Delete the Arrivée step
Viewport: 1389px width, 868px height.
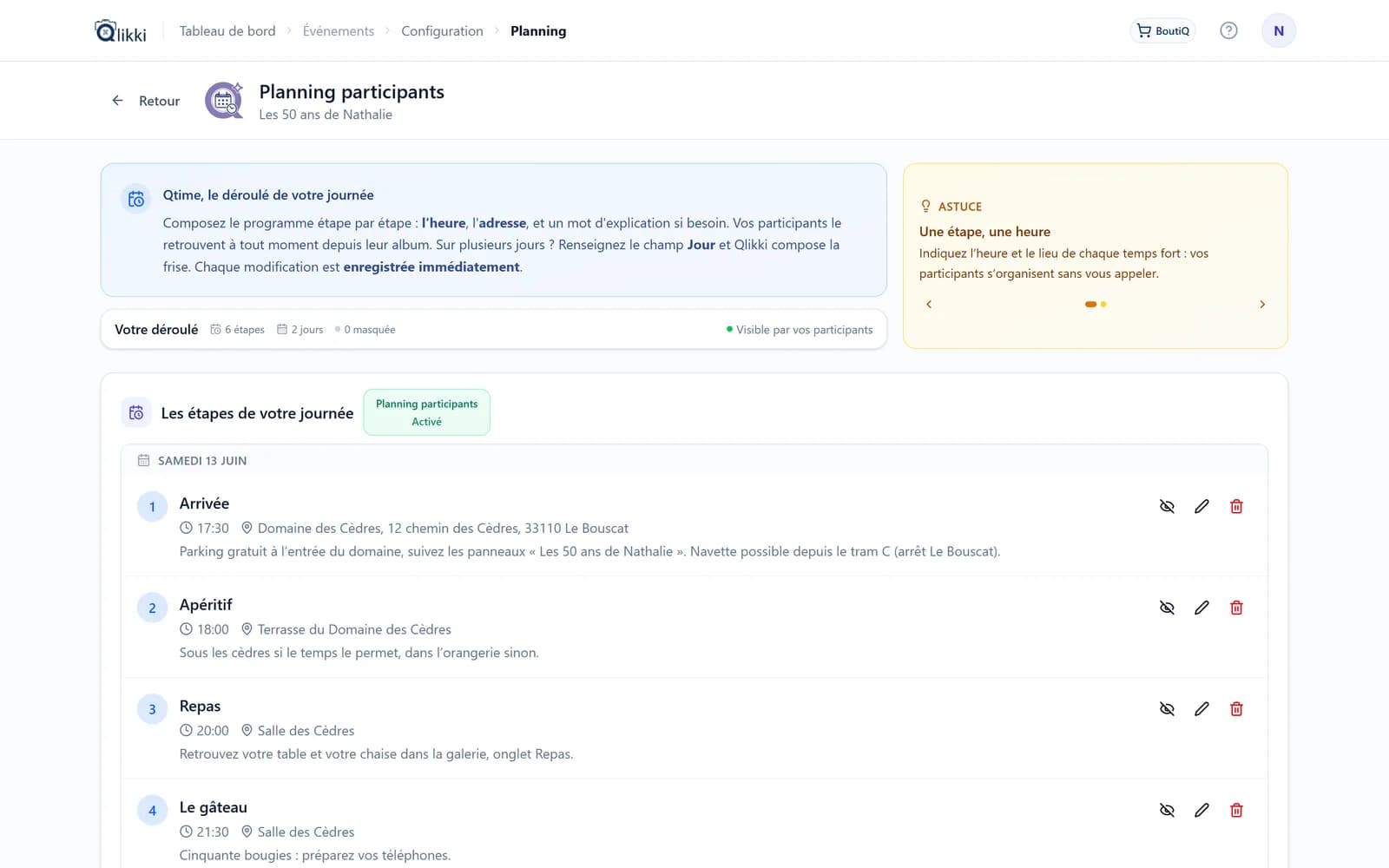(x=1236, y=506)
